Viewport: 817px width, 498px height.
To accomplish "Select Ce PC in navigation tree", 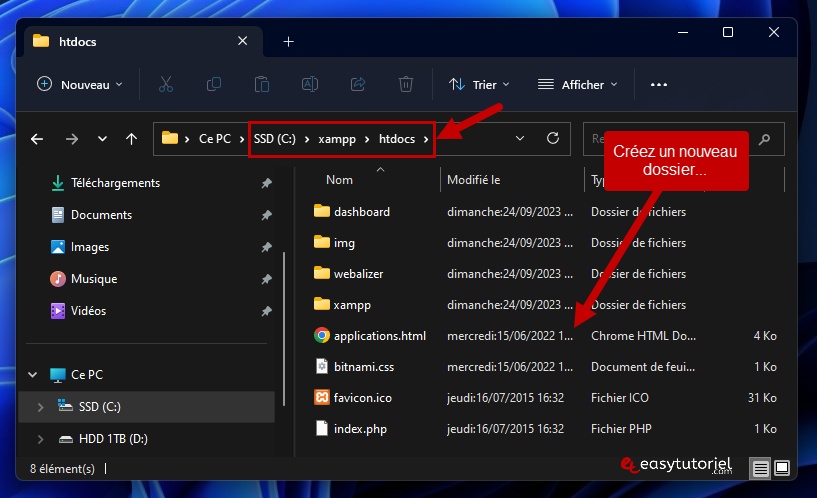I will click(x=87, y=375).
